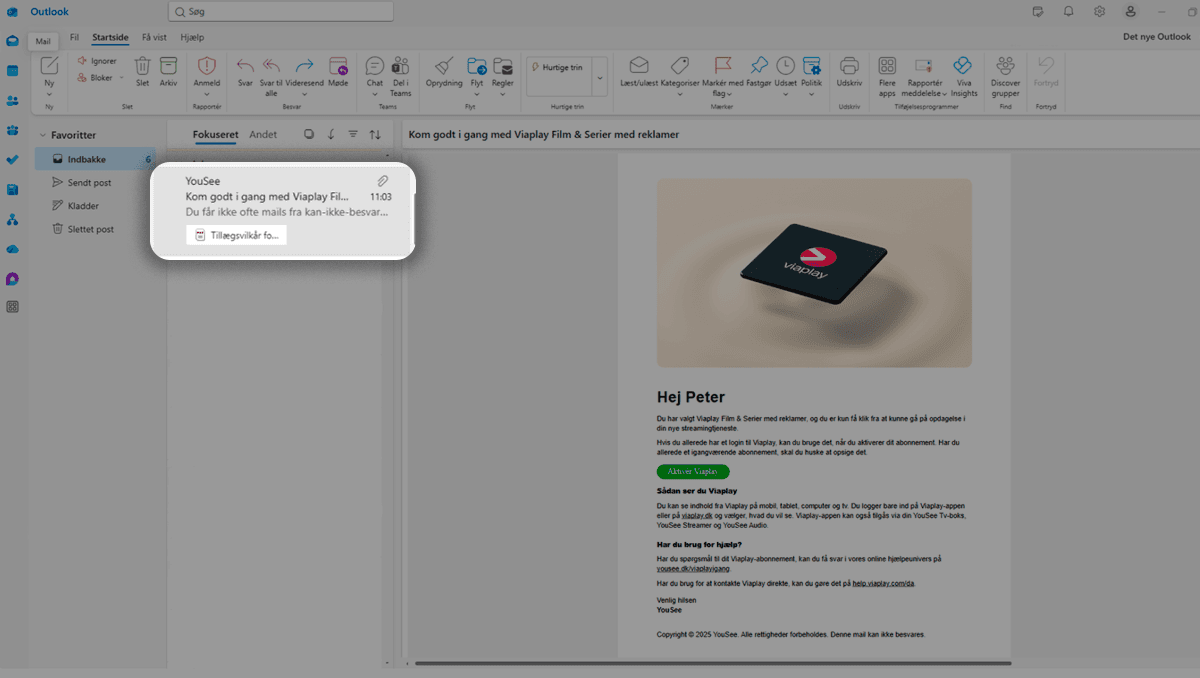This screenshot has height=678, width=1200.
Task: Switch to the Få vist tab
Action: [154, 37]
